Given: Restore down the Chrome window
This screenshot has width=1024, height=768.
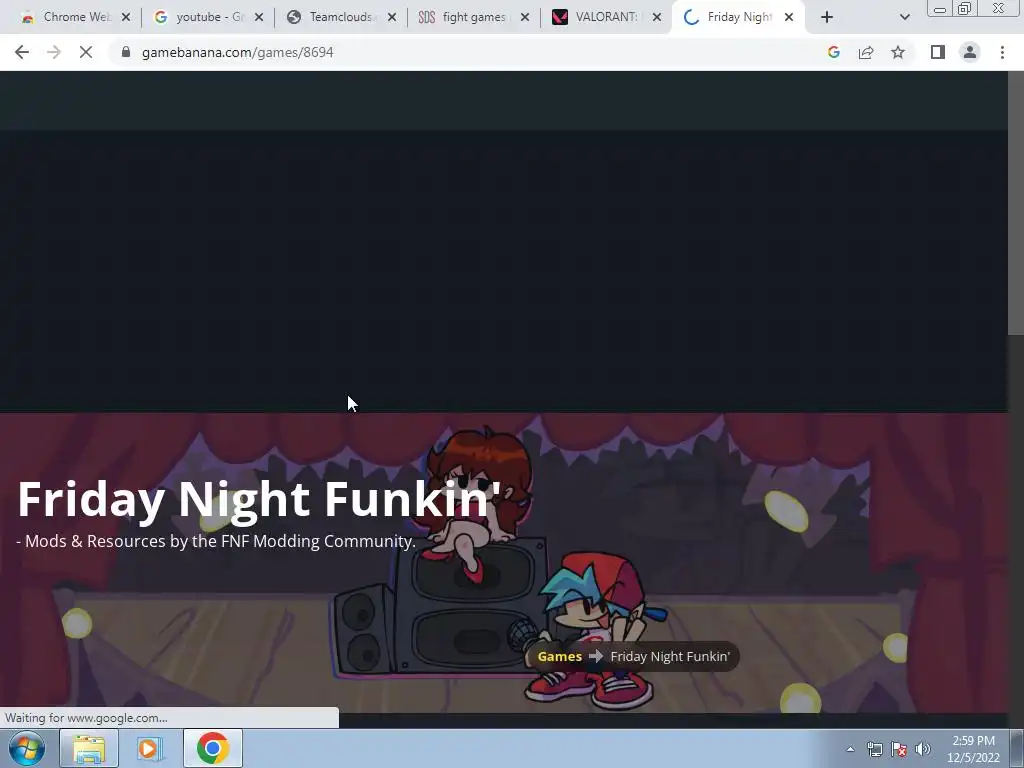Looking at the screenshot, I should 964,9.
